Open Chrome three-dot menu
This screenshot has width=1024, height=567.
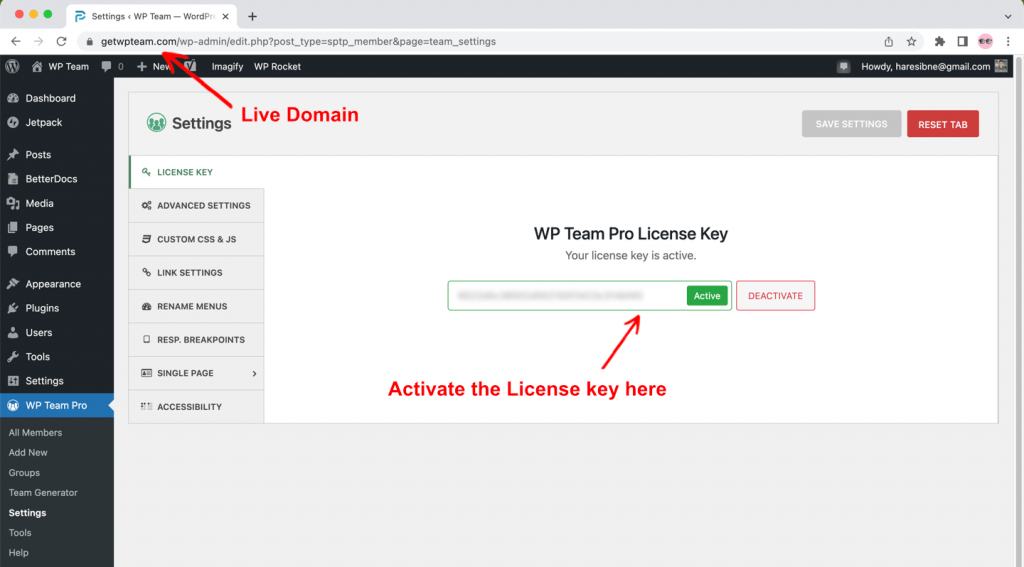point(1008,42)
